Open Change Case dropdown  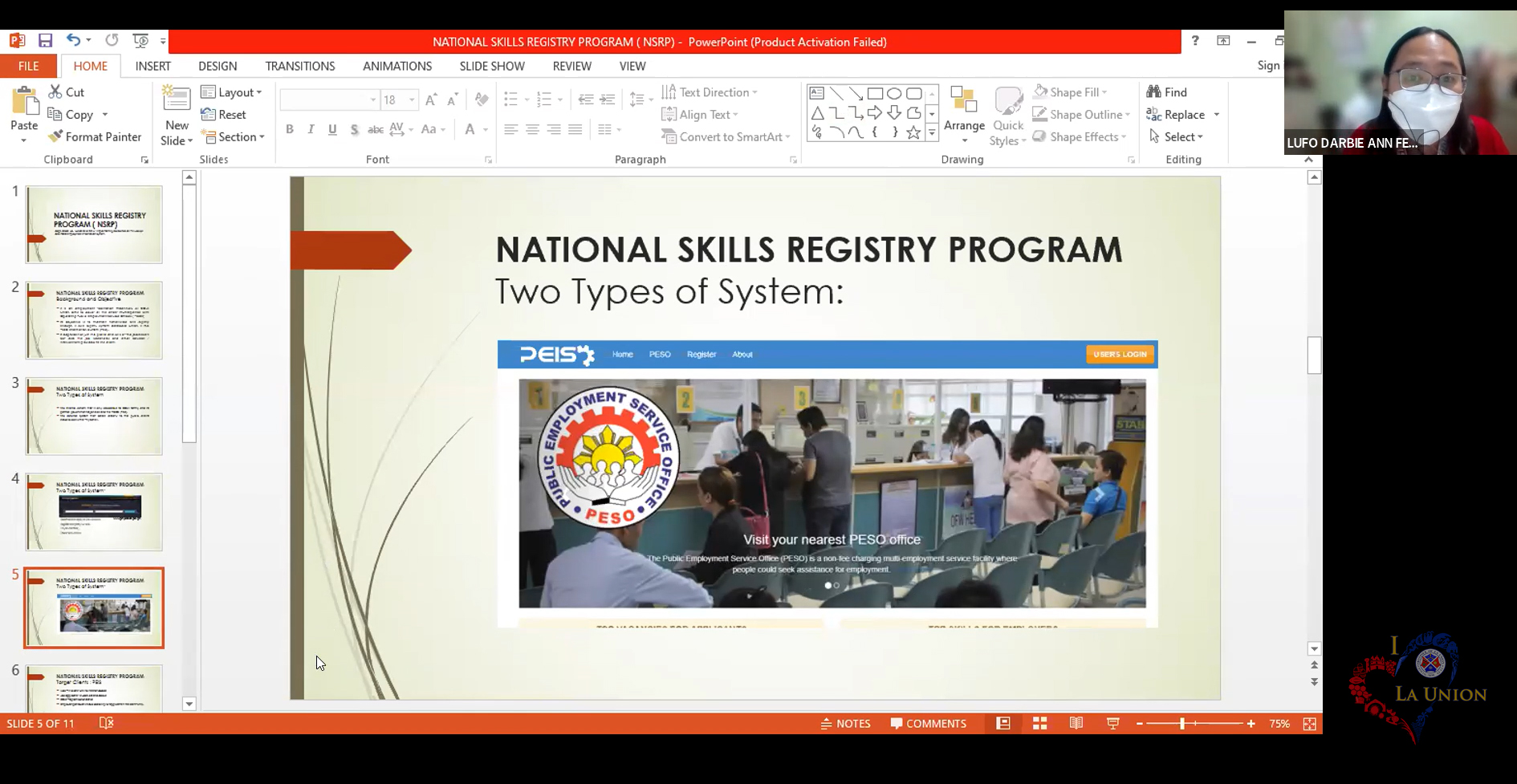pos(433,129)
